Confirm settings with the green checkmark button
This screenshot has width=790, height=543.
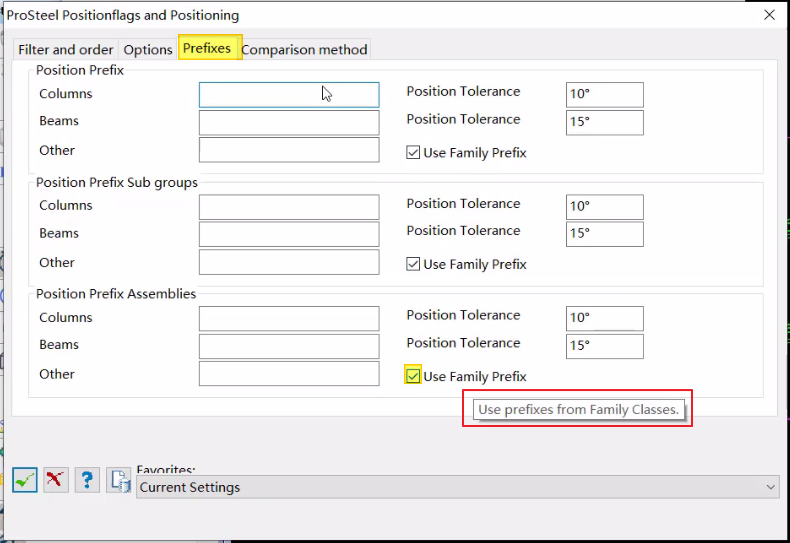25,480
